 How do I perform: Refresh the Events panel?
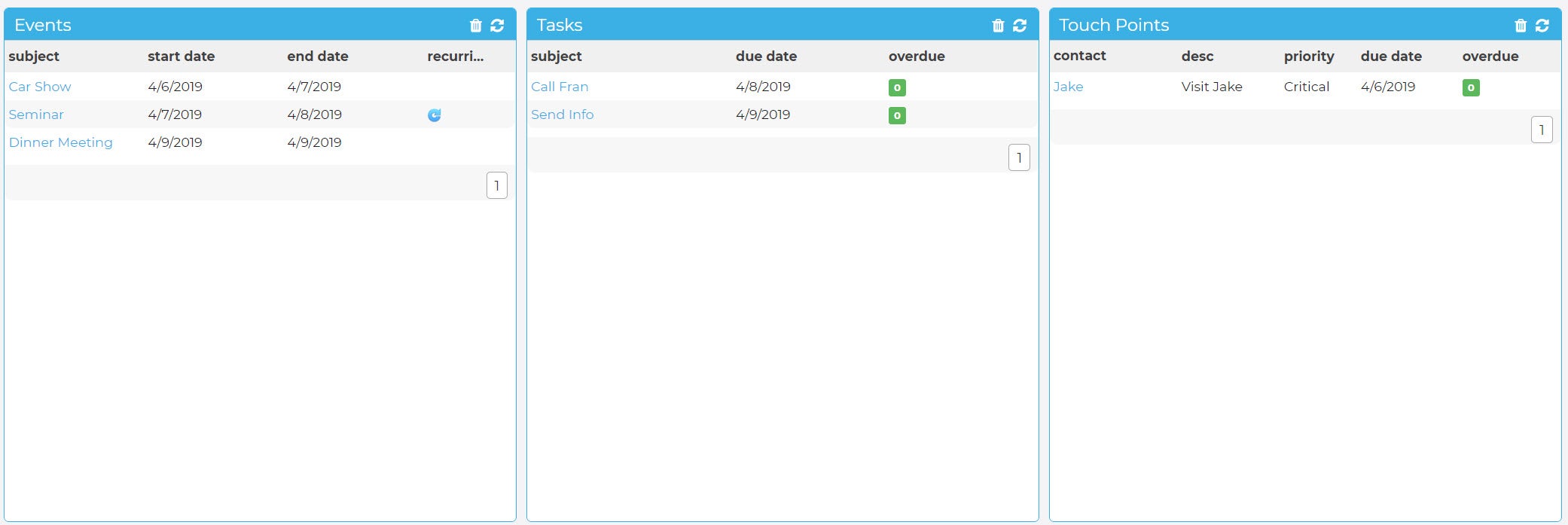point(497,26)
